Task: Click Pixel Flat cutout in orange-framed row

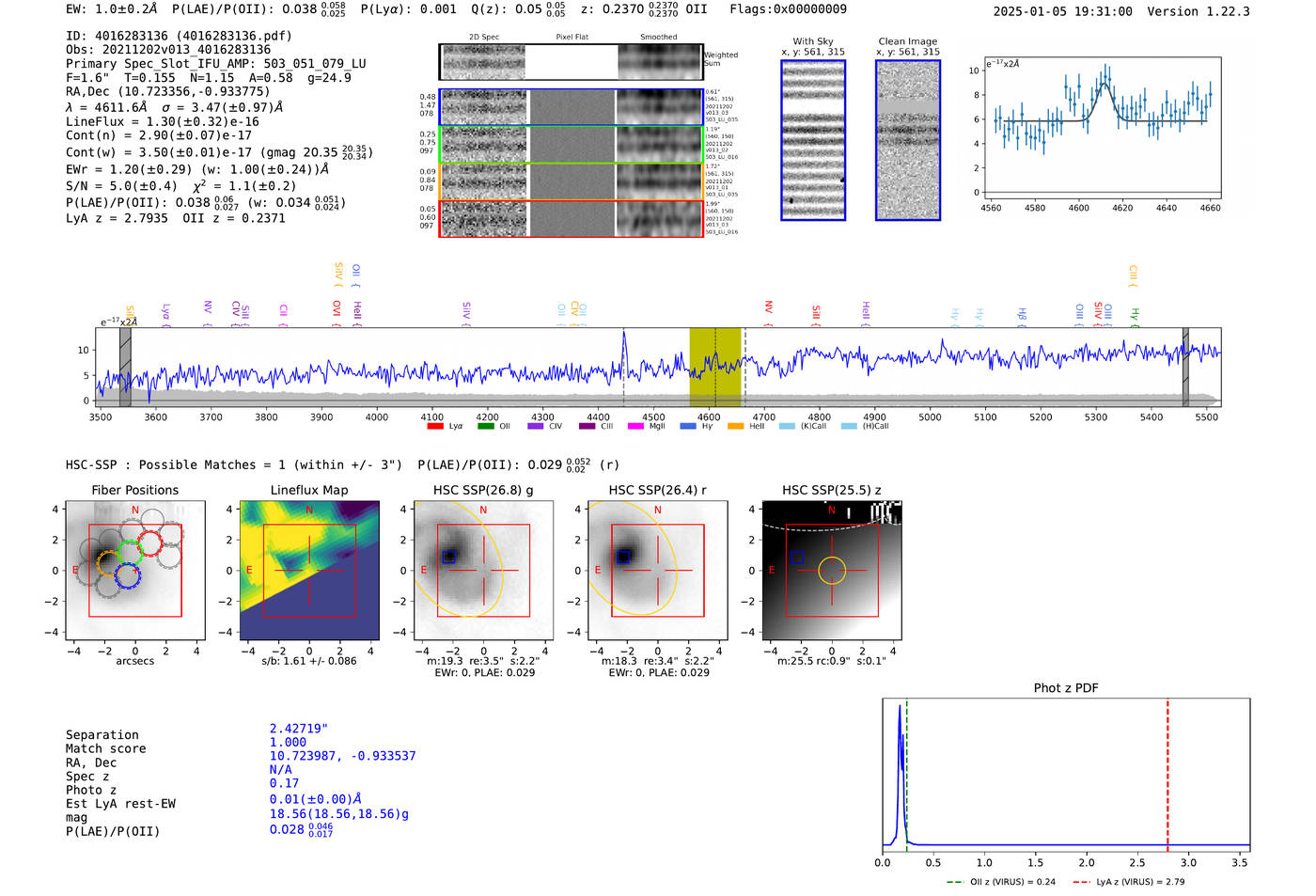Action: 572,181
